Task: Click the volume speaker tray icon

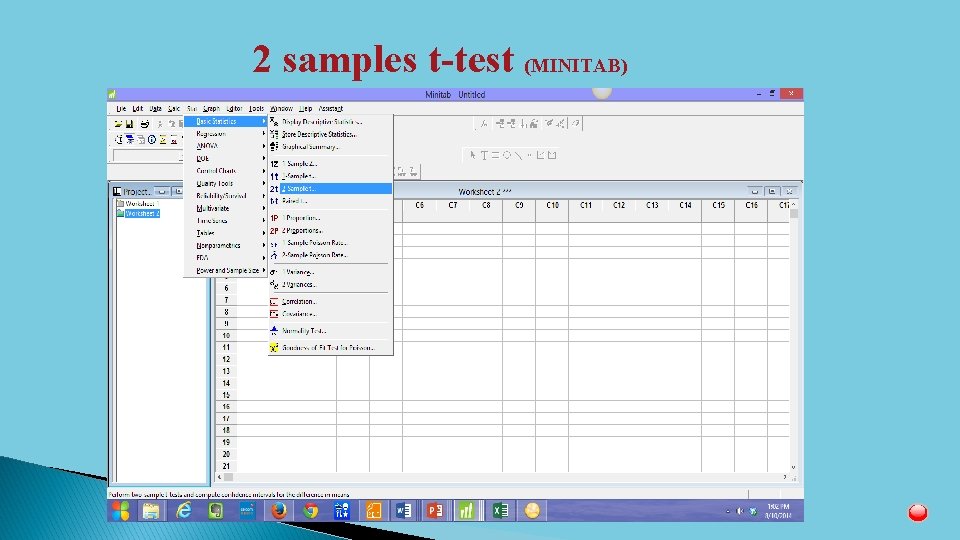Action: tap(740, 511)
